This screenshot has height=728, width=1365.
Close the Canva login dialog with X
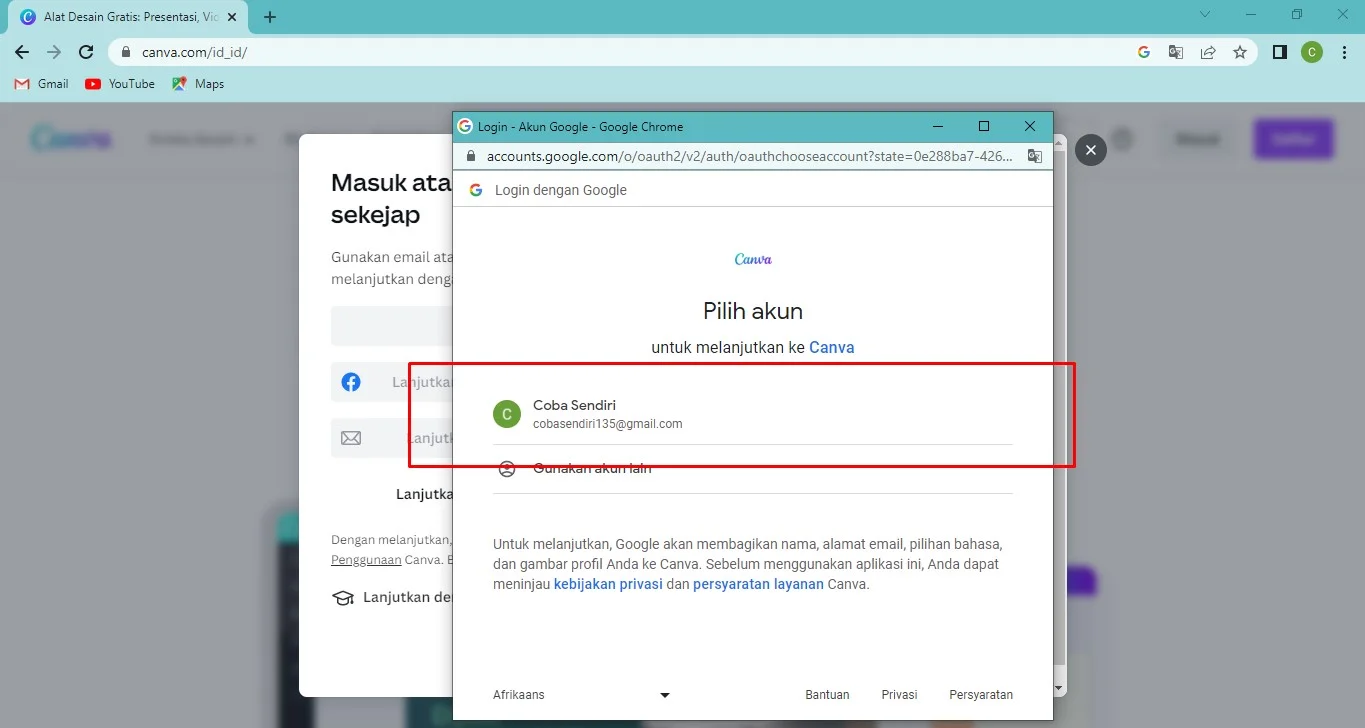(1091, 150)
